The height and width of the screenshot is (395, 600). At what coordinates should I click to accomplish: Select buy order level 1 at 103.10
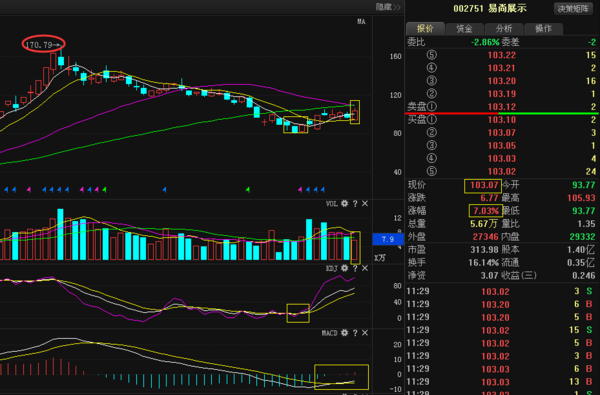pyautogui.click(x=502, y=120)
